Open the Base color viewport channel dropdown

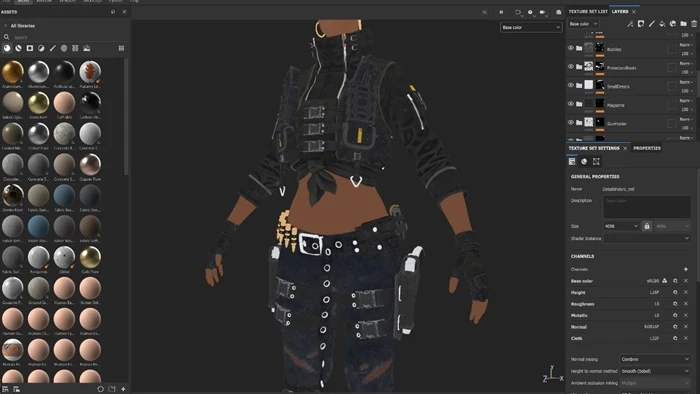[531, 27]
